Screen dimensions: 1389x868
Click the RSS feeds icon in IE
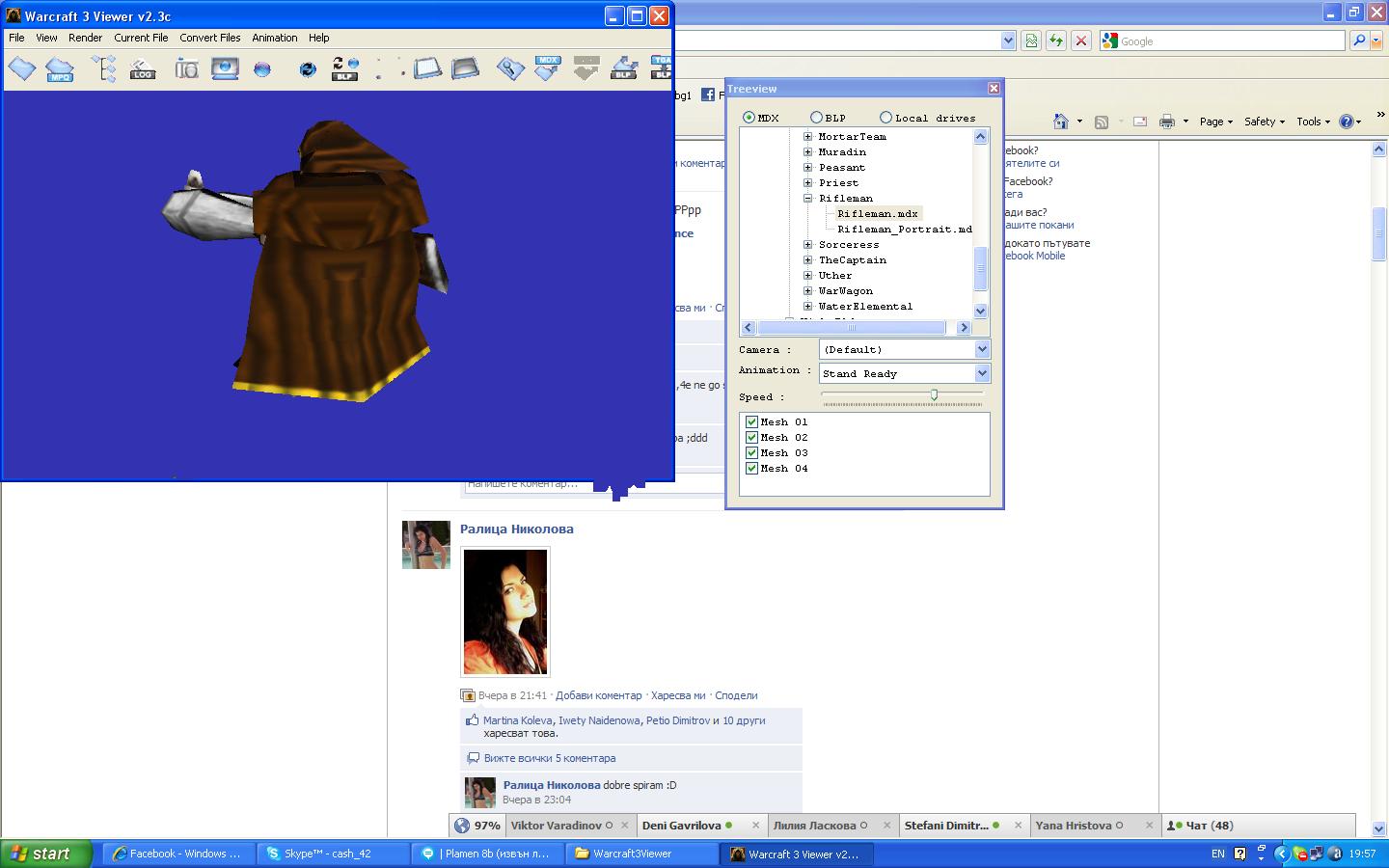pyautogui.click(x=1102, y=122)
